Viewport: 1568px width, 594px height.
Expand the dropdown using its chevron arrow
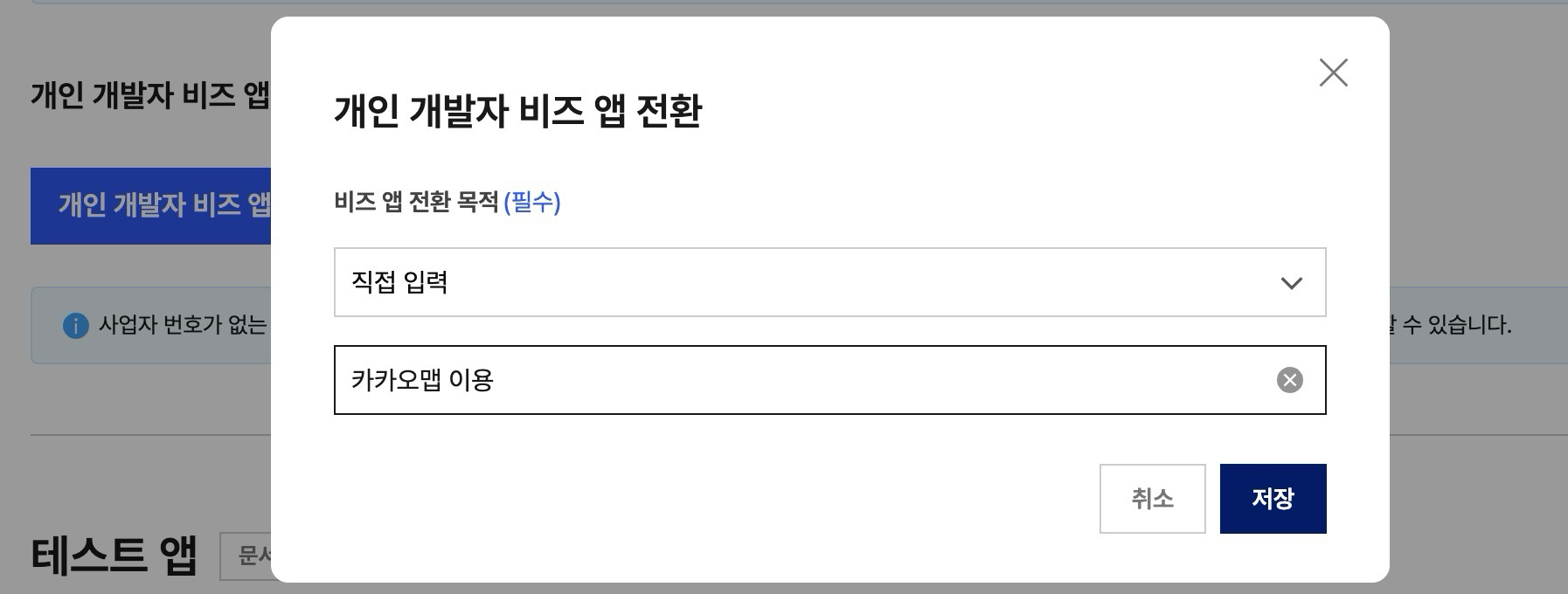[x=1291, y=283]
